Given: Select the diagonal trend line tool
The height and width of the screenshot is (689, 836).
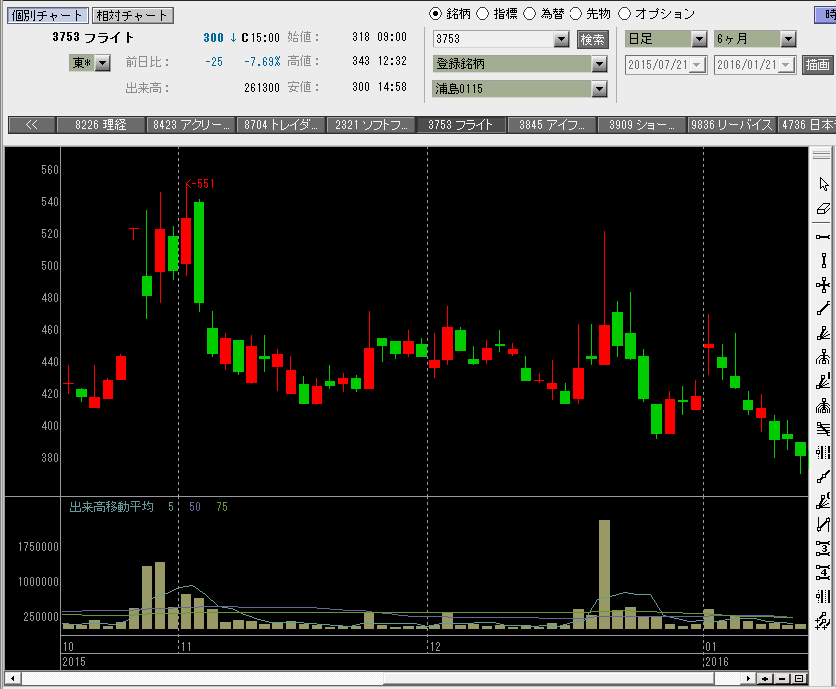Looking at the screenshot, I should point(823,309).
